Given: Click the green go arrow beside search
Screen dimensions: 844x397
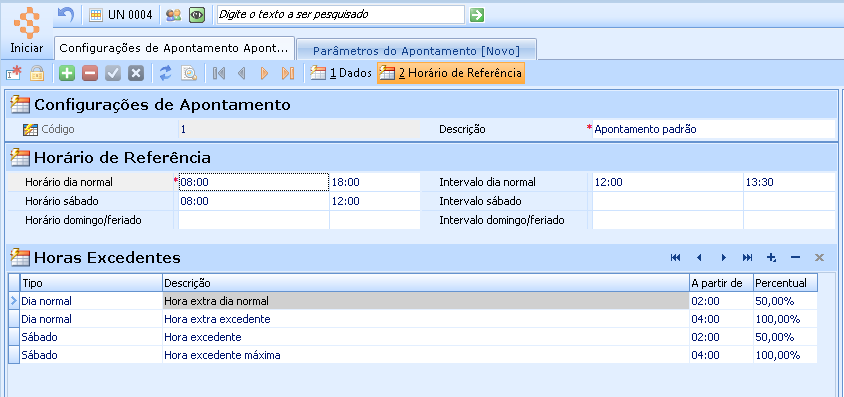Looking at the screenshot, I should 476,15.
